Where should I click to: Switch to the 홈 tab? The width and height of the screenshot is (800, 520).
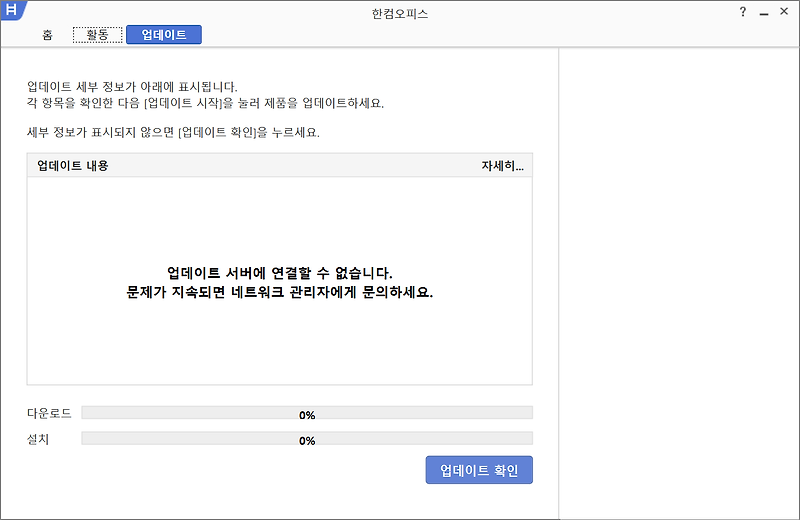[47, 35]
